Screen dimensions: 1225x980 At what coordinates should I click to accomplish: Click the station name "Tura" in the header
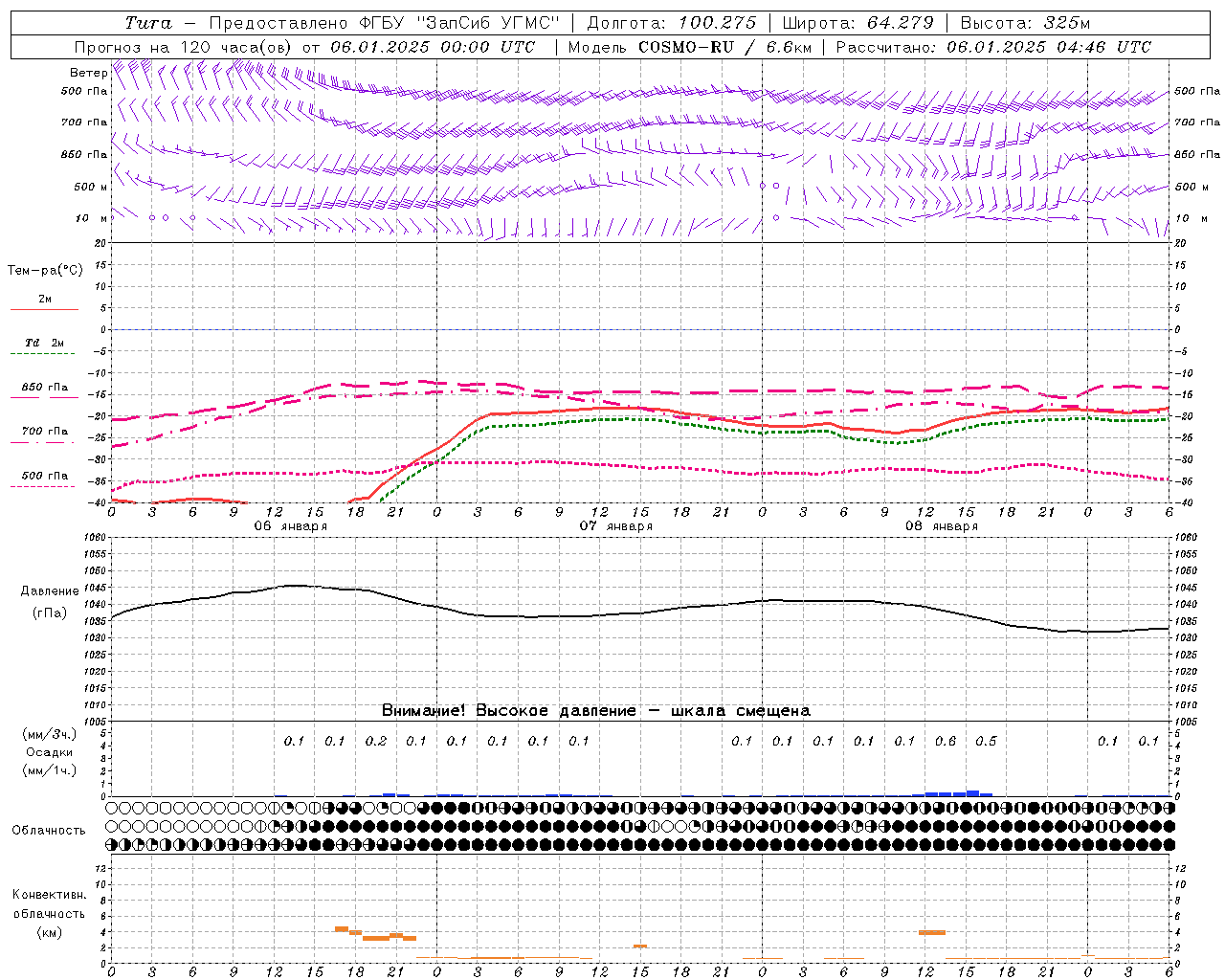[147, 23]
